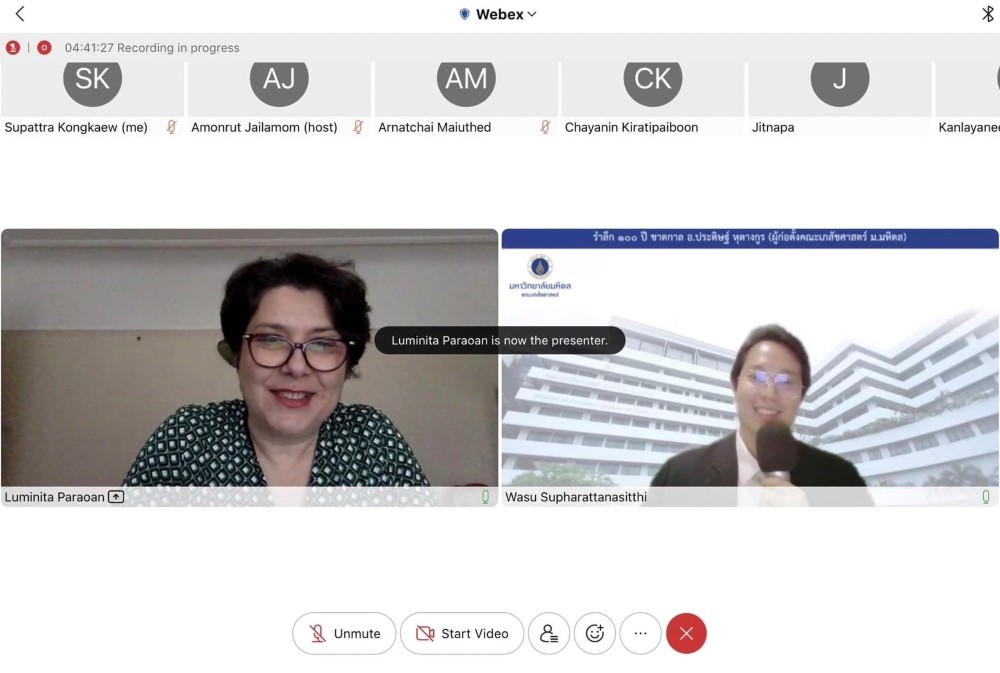Start Video with the camera button
Viewport: 1000px width, 673px height.
[462, 633]
